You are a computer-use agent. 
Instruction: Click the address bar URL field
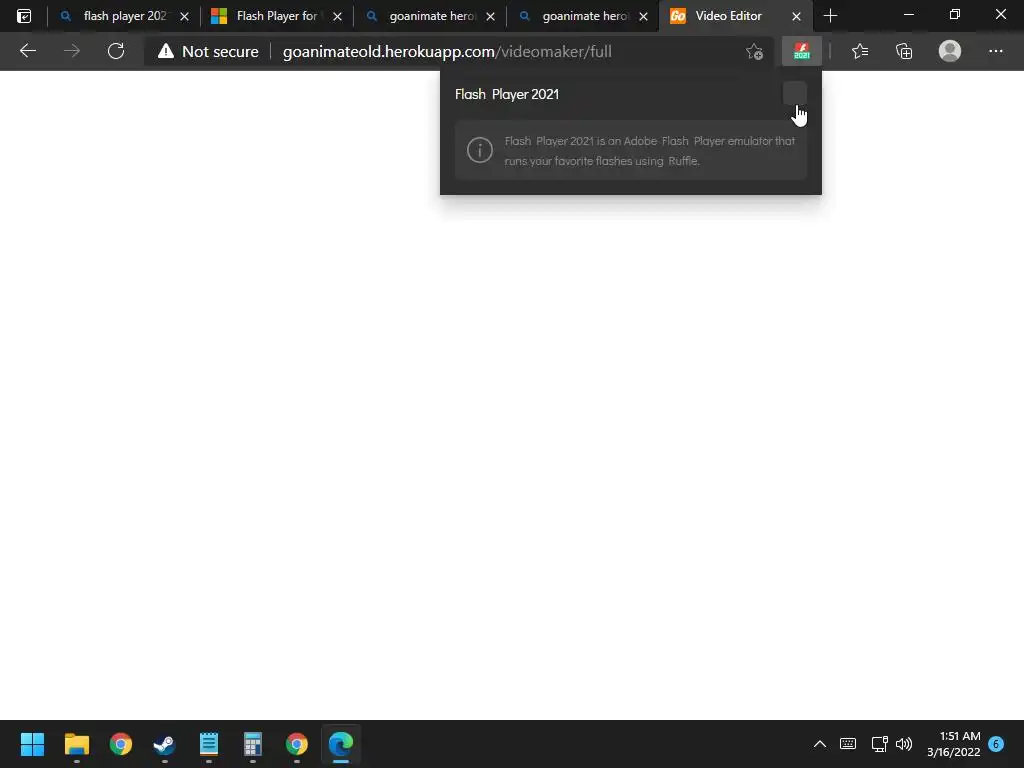click(x=447, y=52)
